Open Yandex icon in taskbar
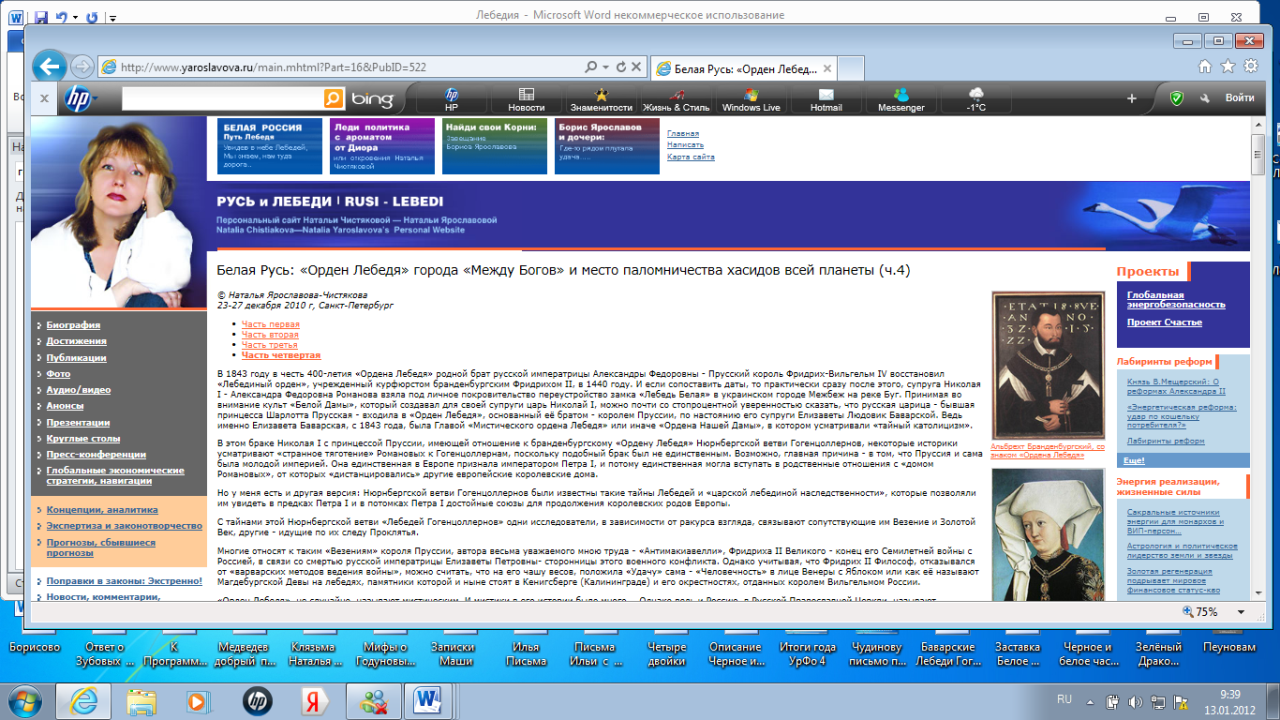The width and height of the screenshot is (1280, 720). [x=312, y=701]
